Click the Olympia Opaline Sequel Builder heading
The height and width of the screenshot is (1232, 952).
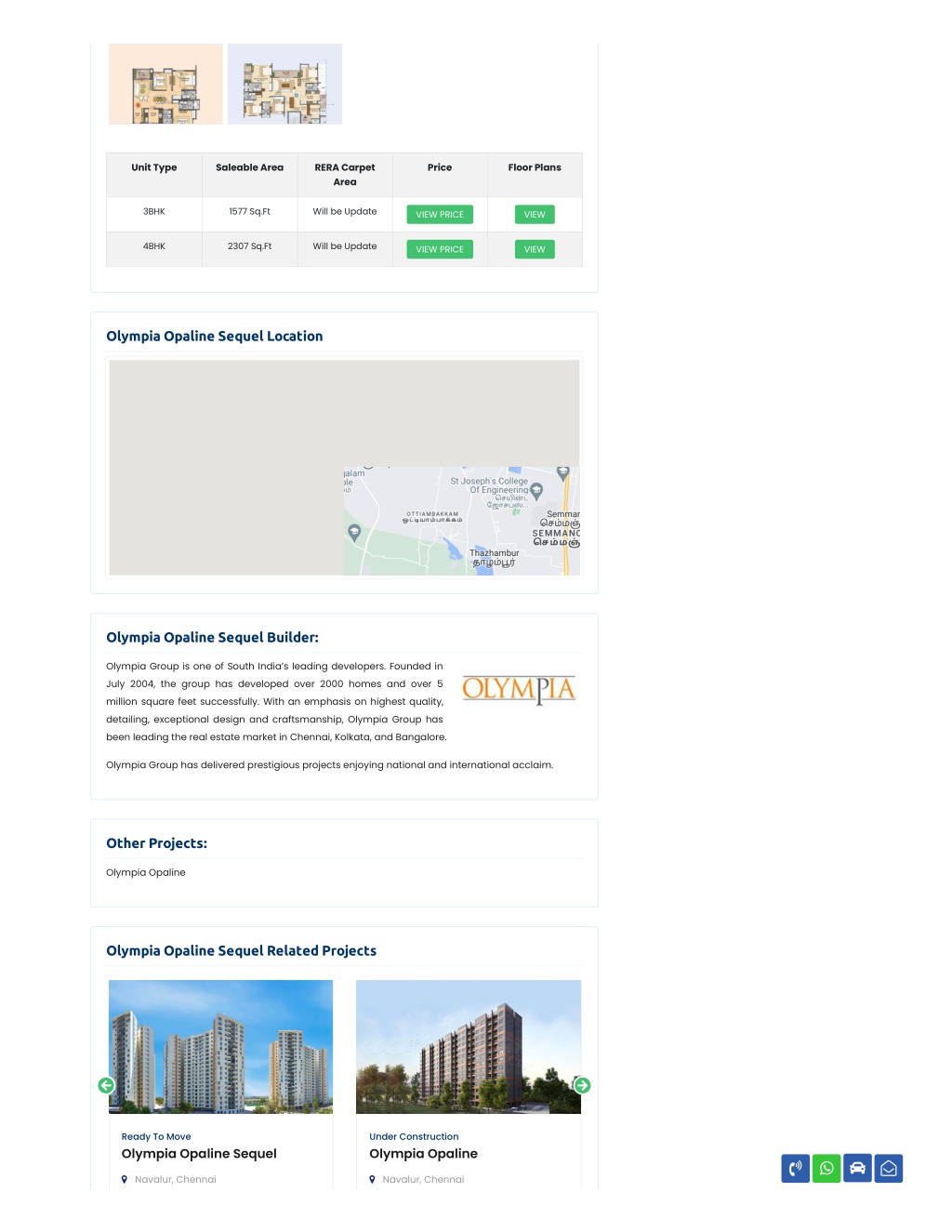tap(213, 637)
